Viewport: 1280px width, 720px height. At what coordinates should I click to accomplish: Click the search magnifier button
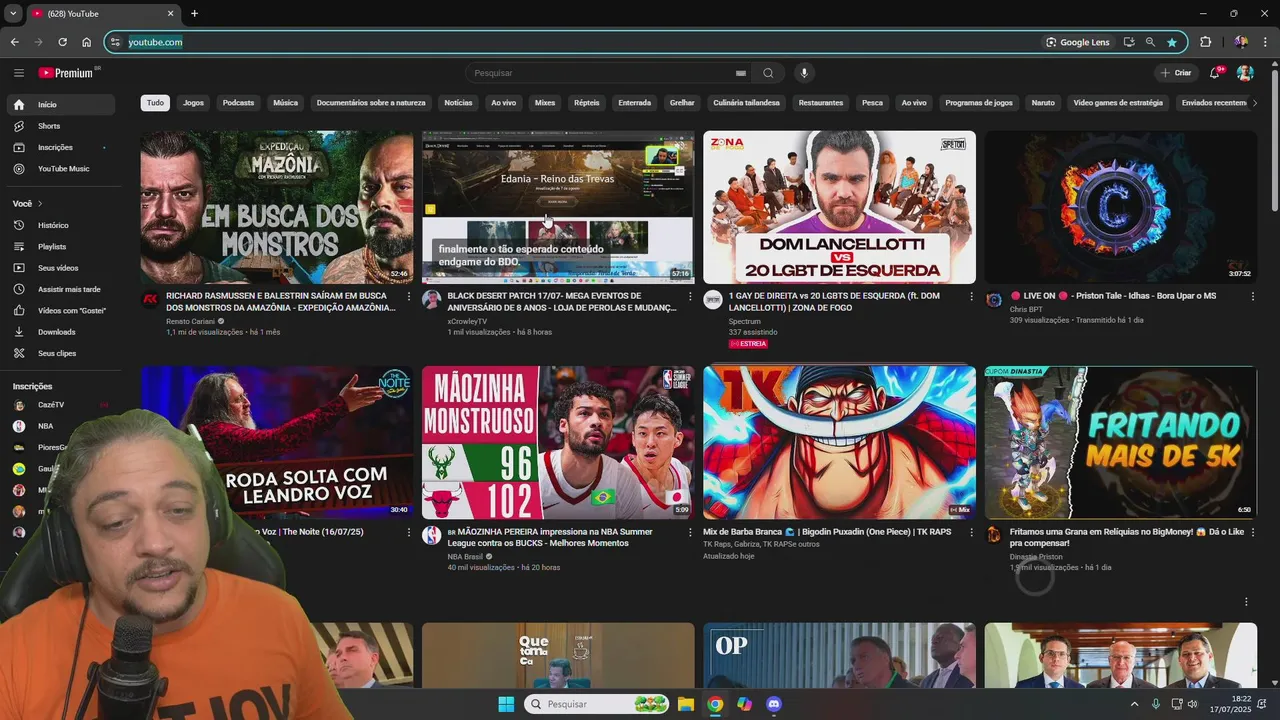768,73
